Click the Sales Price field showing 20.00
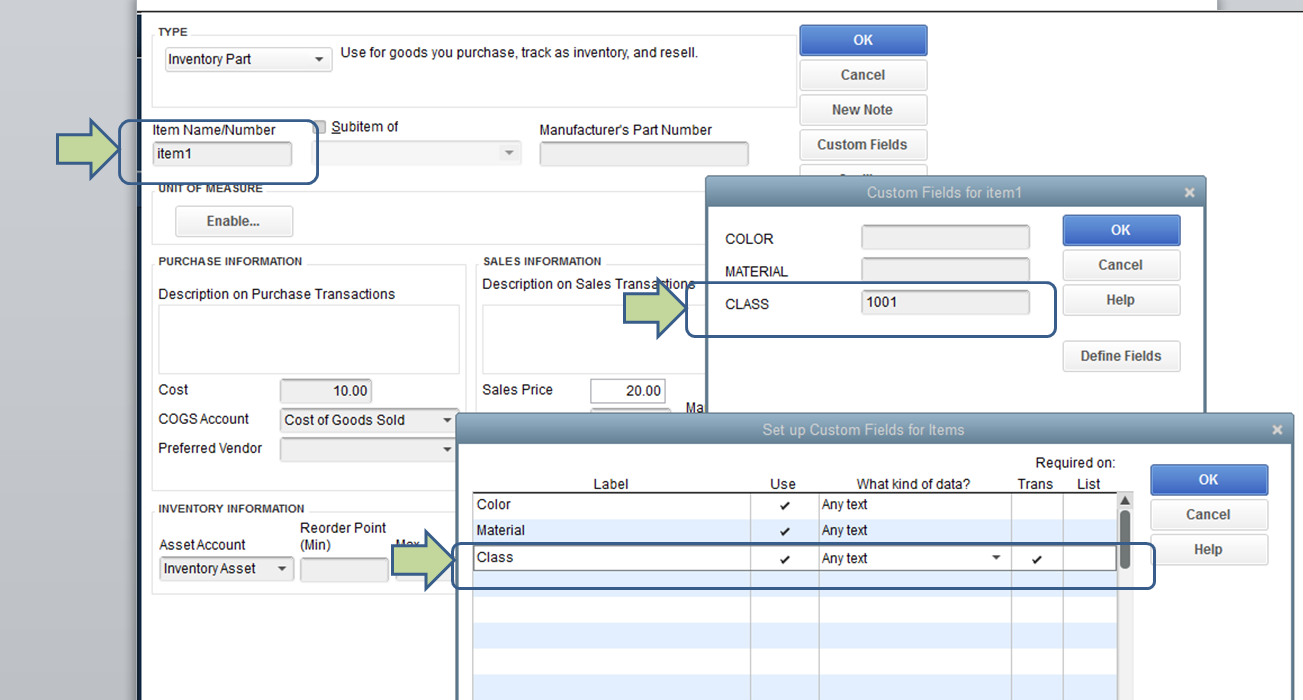Image resolution: width=1303 pixels, height=700 pixels. [x=628, y=391]
